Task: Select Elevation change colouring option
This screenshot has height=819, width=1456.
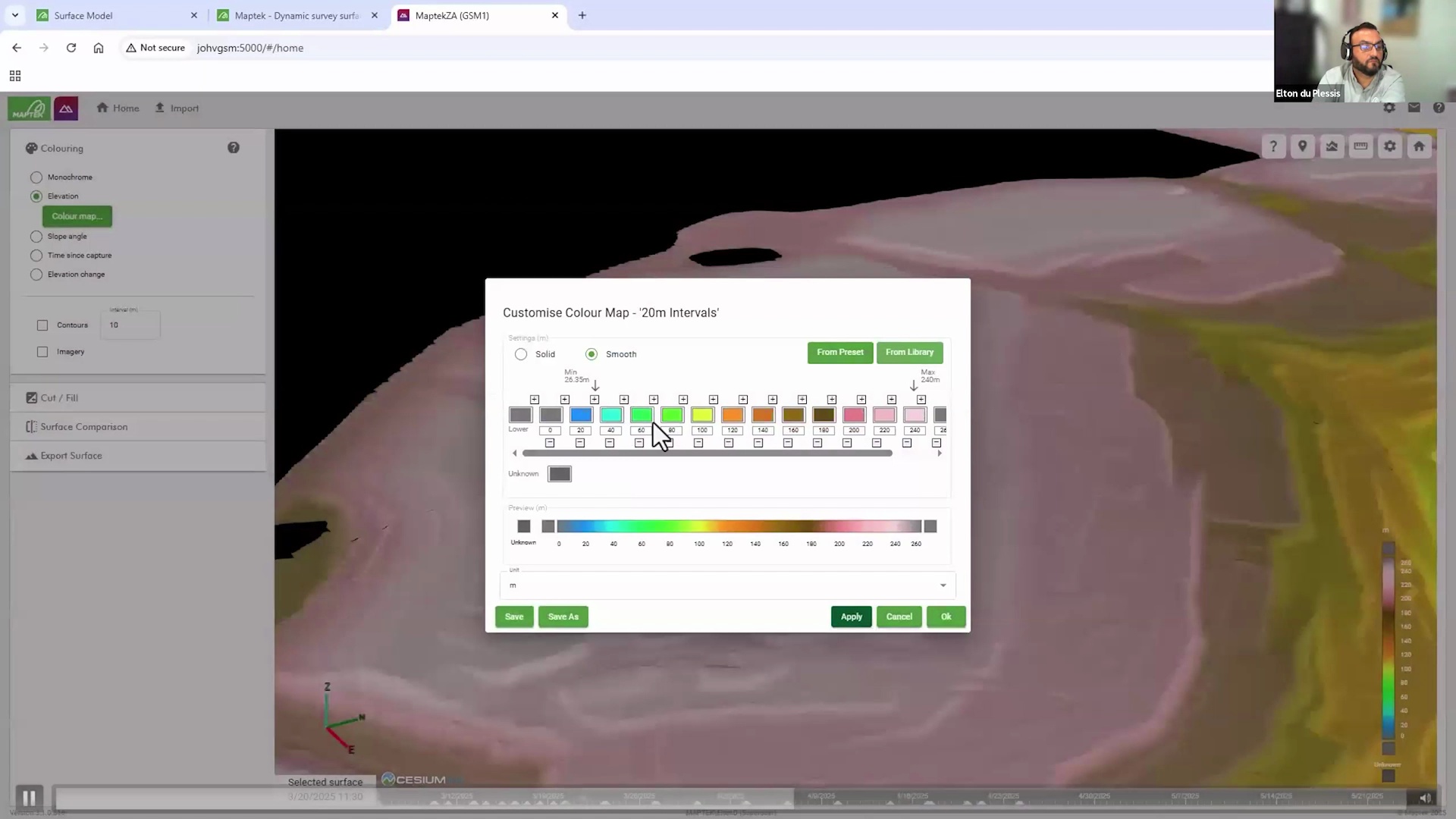Action: pos(36,275)
